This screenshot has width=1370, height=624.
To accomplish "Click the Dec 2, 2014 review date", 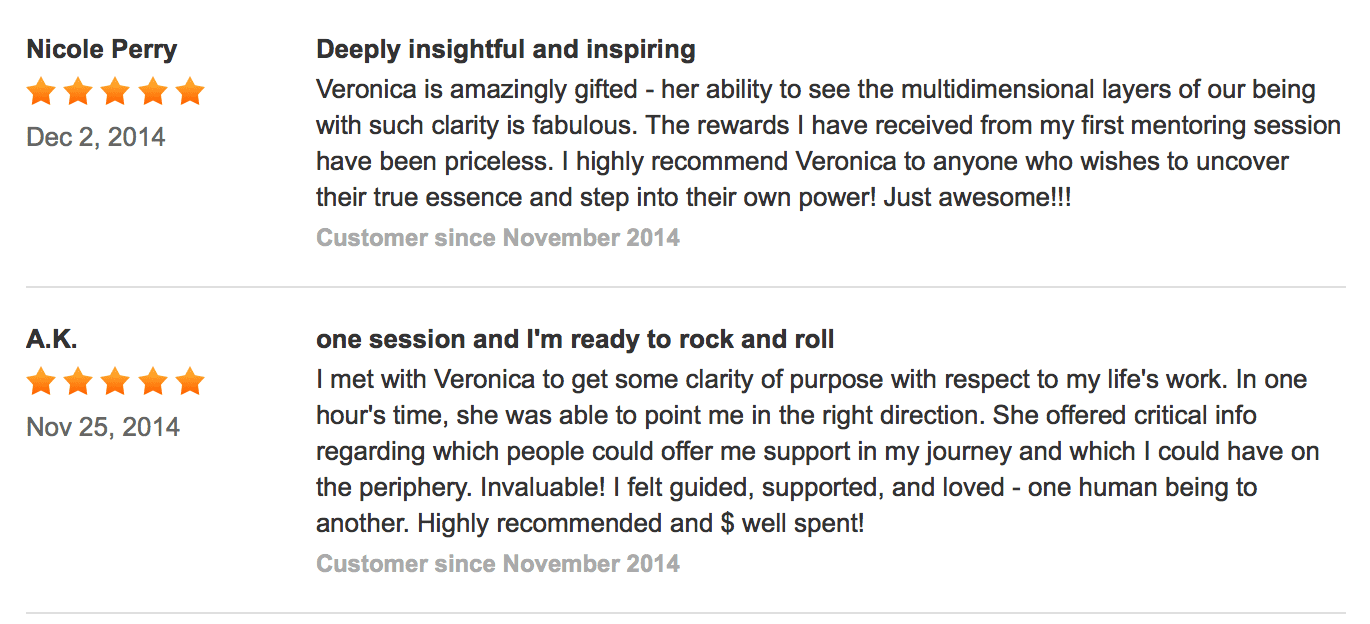I will coord(96,137).
